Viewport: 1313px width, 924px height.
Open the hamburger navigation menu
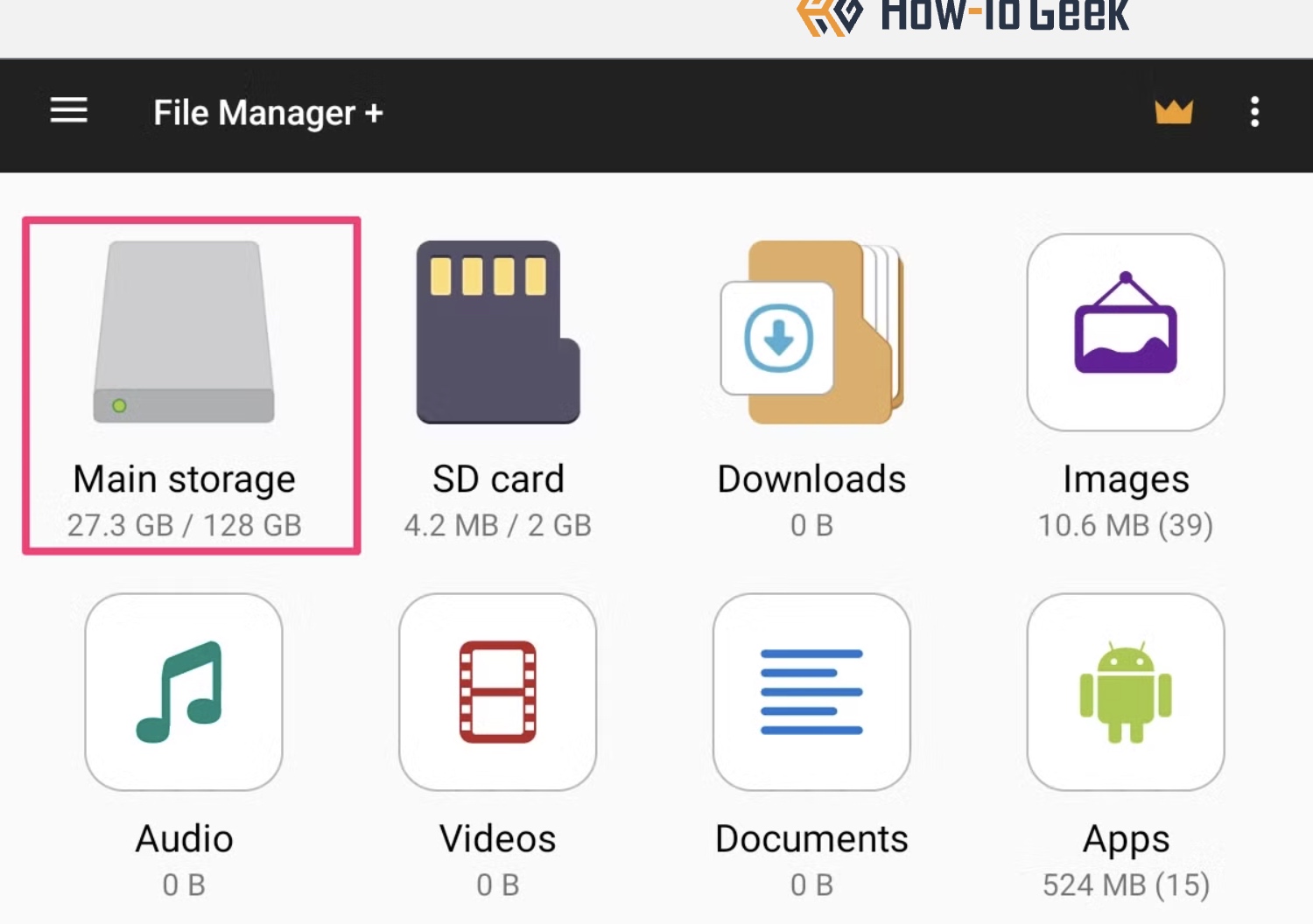[68, 111]
